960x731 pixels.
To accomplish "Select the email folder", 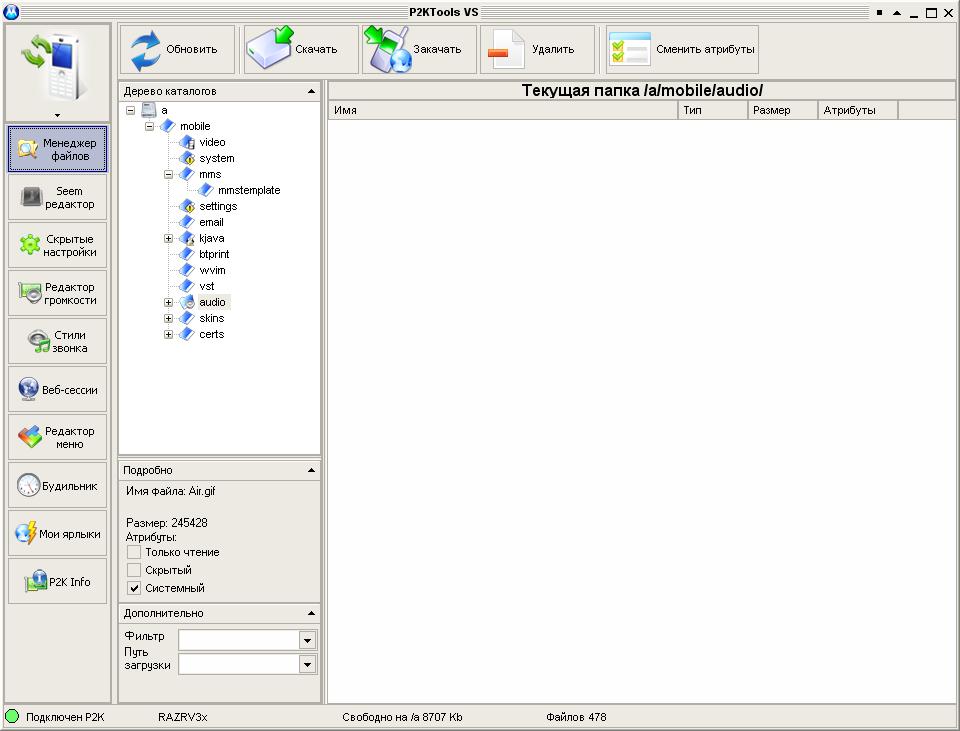I will coord(211,222).
